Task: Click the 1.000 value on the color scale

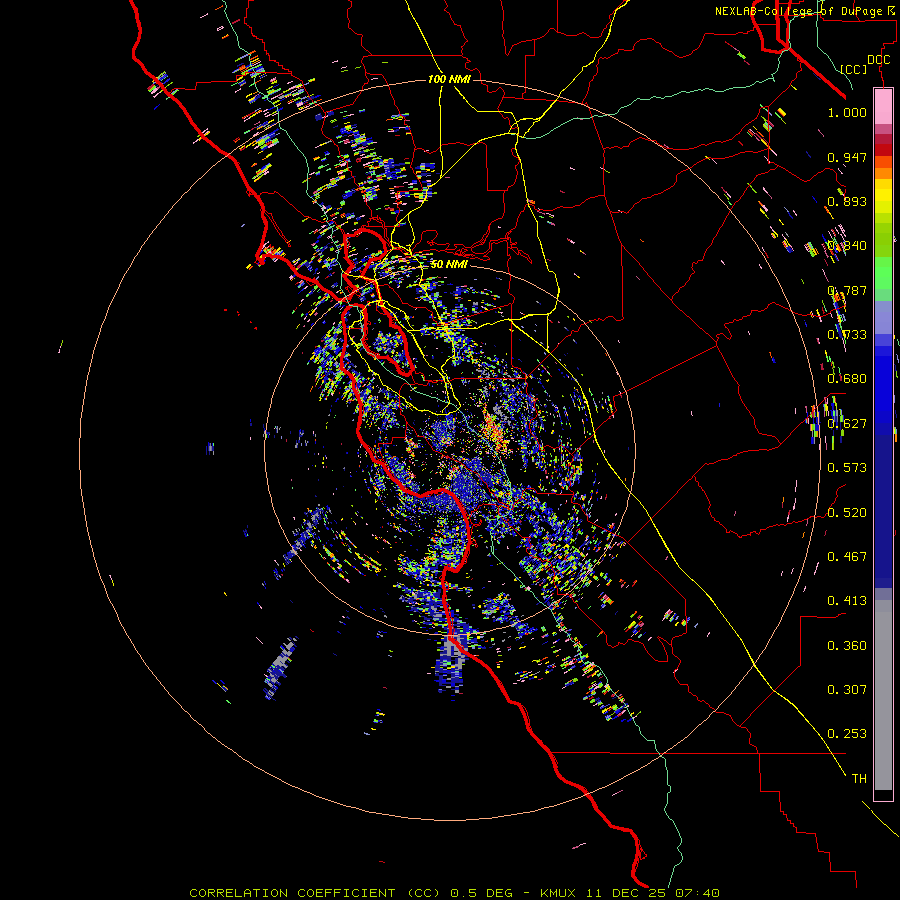Action: click(847, 112)
